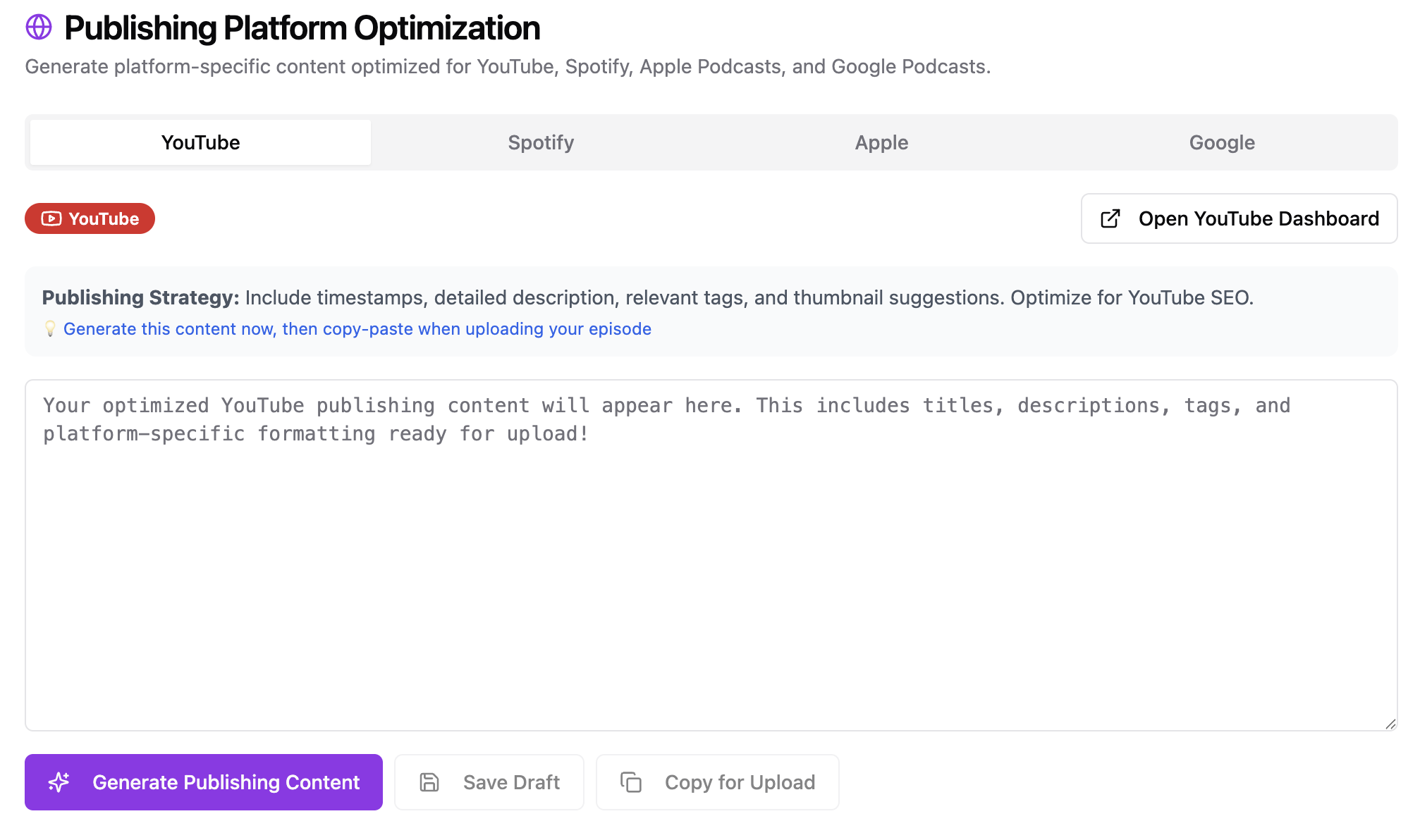Select the Google tab
1420x840 pixels.
pos(1222,142)
